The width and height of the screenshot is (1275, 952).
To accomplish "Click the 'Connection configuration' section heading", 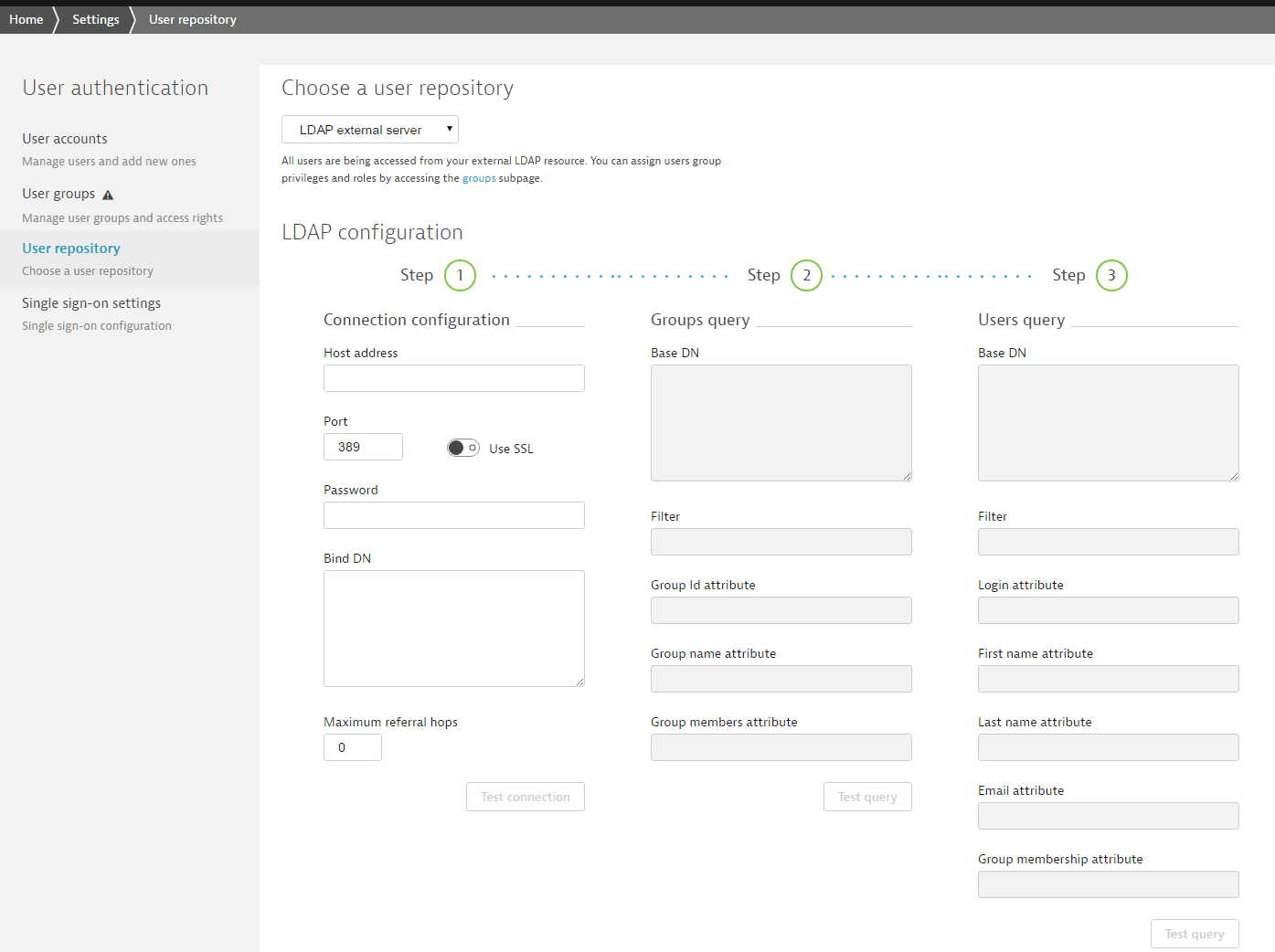I will pos(417,320).
